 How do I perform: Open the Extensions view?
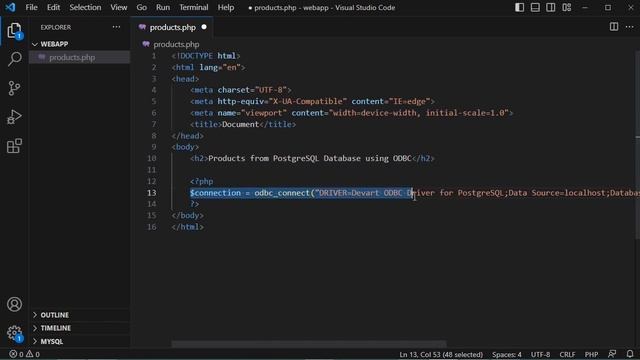(14, 146)
